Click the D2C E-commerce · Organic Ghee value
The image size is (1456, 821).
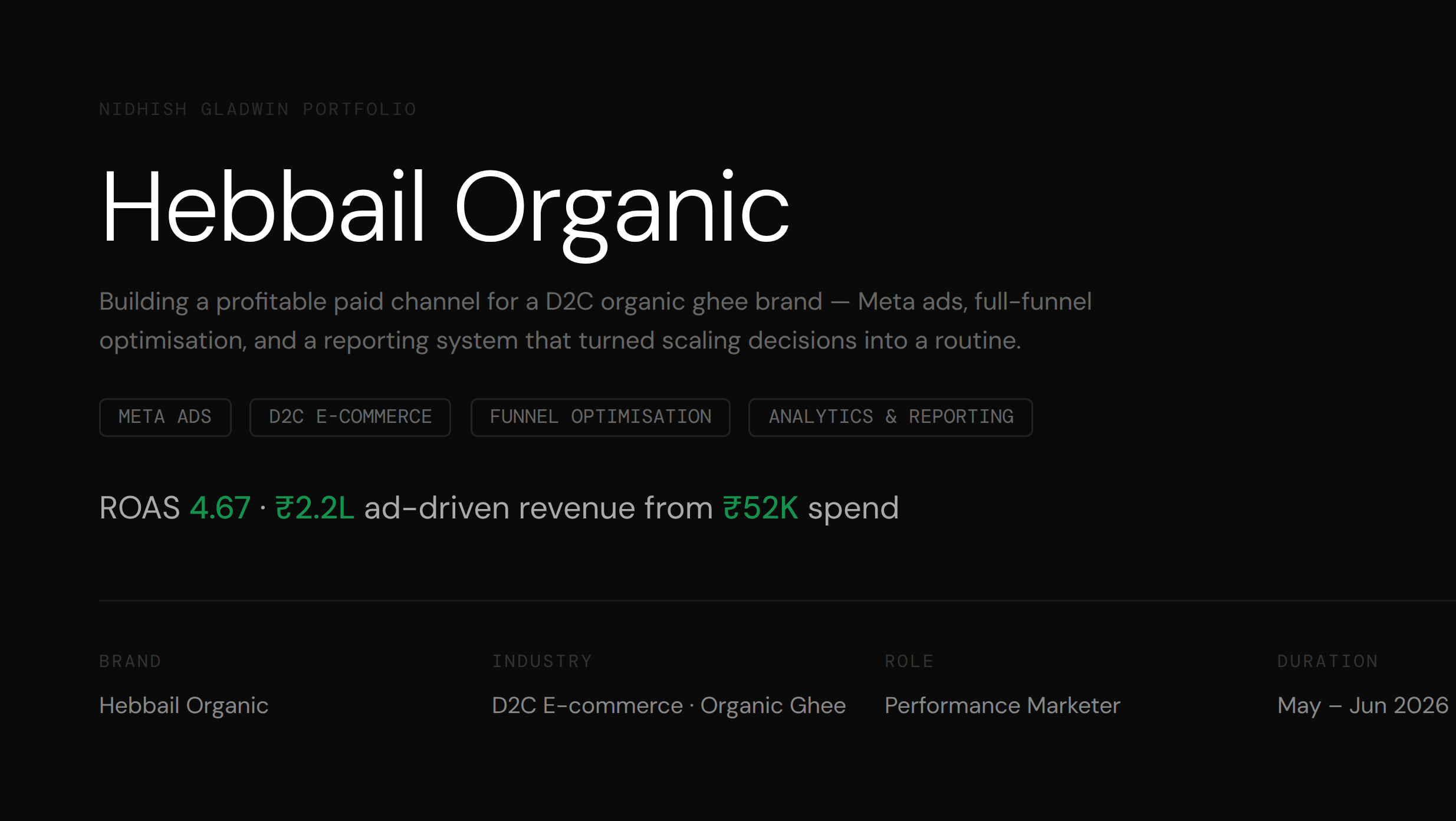coord(669,706)
